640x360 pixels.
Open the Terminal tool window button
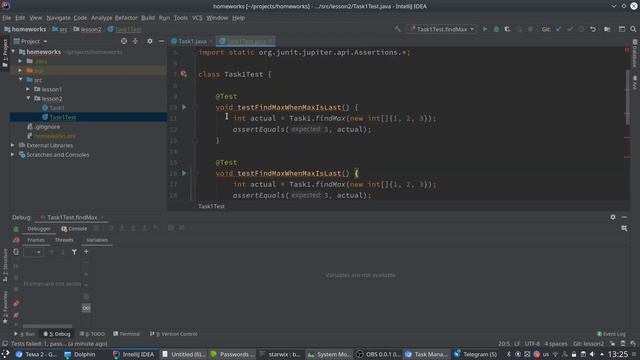click(x=127, y=334)
